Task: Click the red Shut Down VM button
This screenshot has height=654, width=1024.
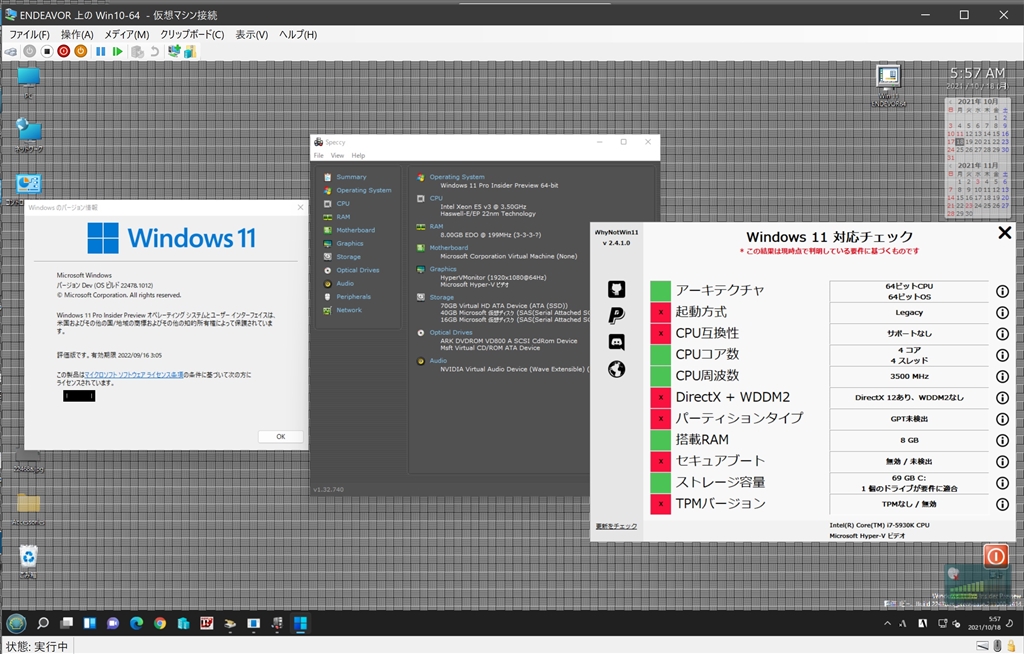Action: click(x=63, y=51)
